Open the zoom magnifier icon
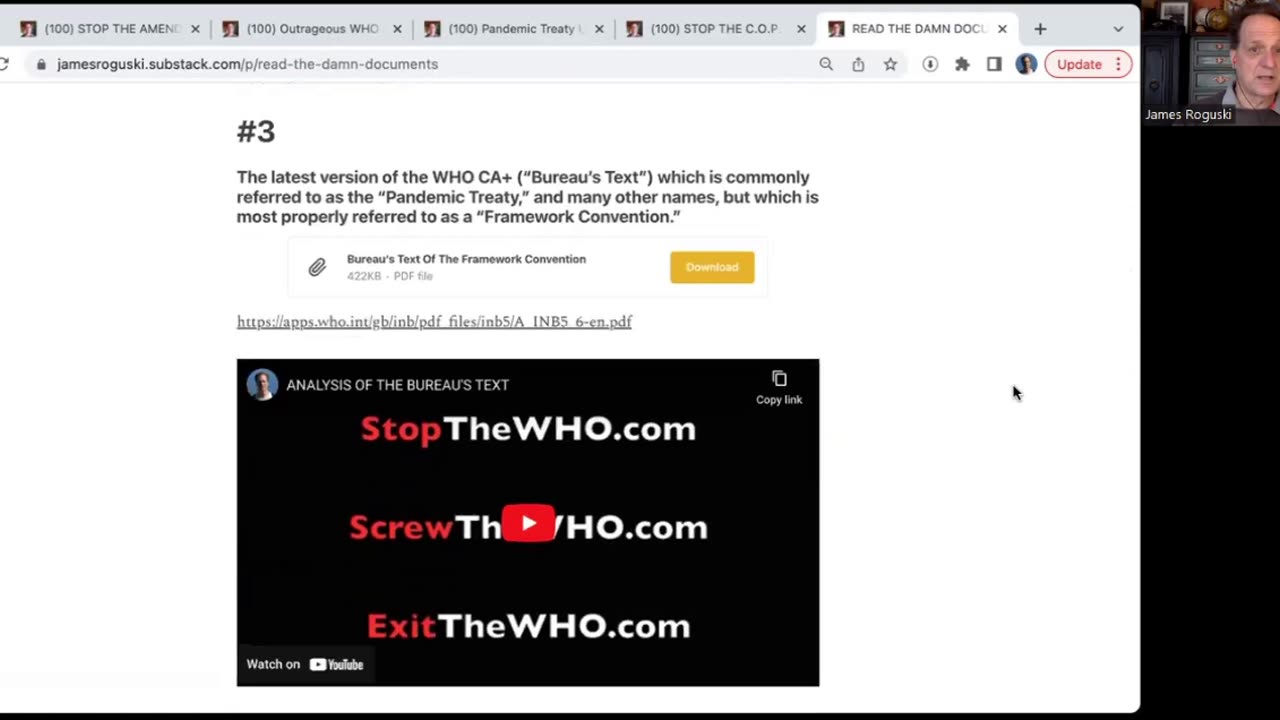The image size is (1280, 720). 826,64
